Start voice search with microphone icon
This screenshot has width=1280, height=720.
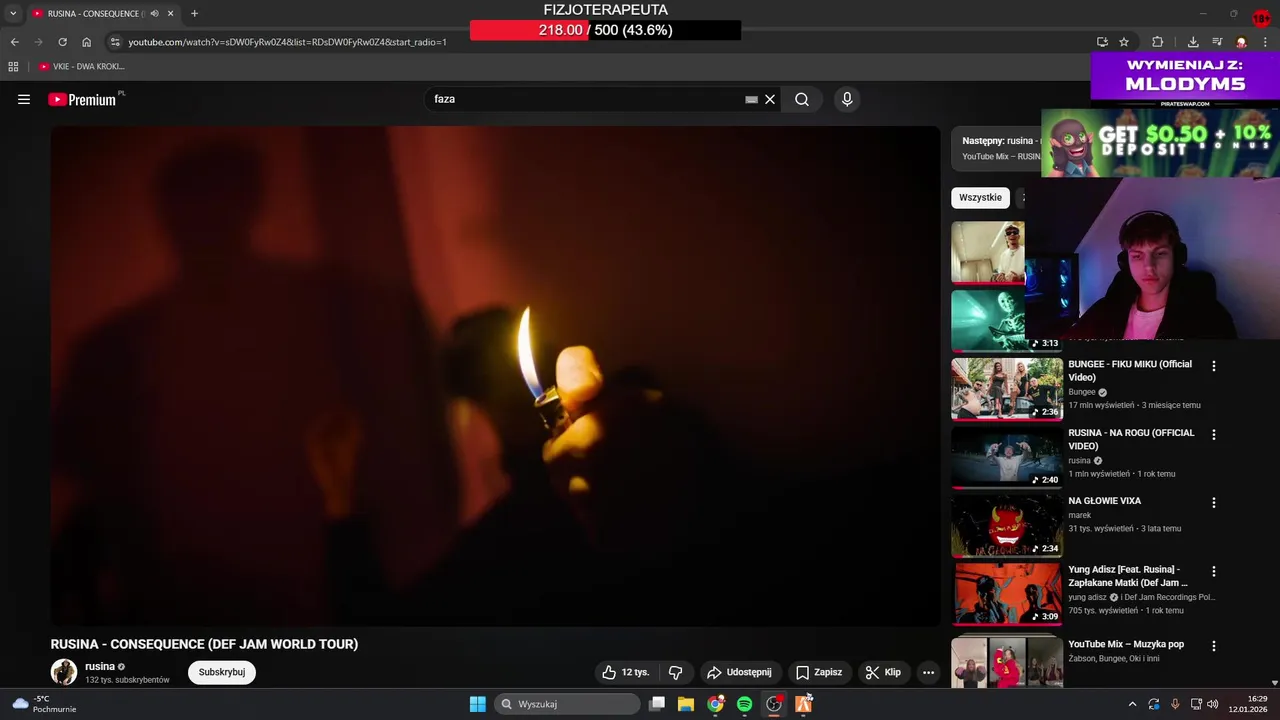pos(847,99)
